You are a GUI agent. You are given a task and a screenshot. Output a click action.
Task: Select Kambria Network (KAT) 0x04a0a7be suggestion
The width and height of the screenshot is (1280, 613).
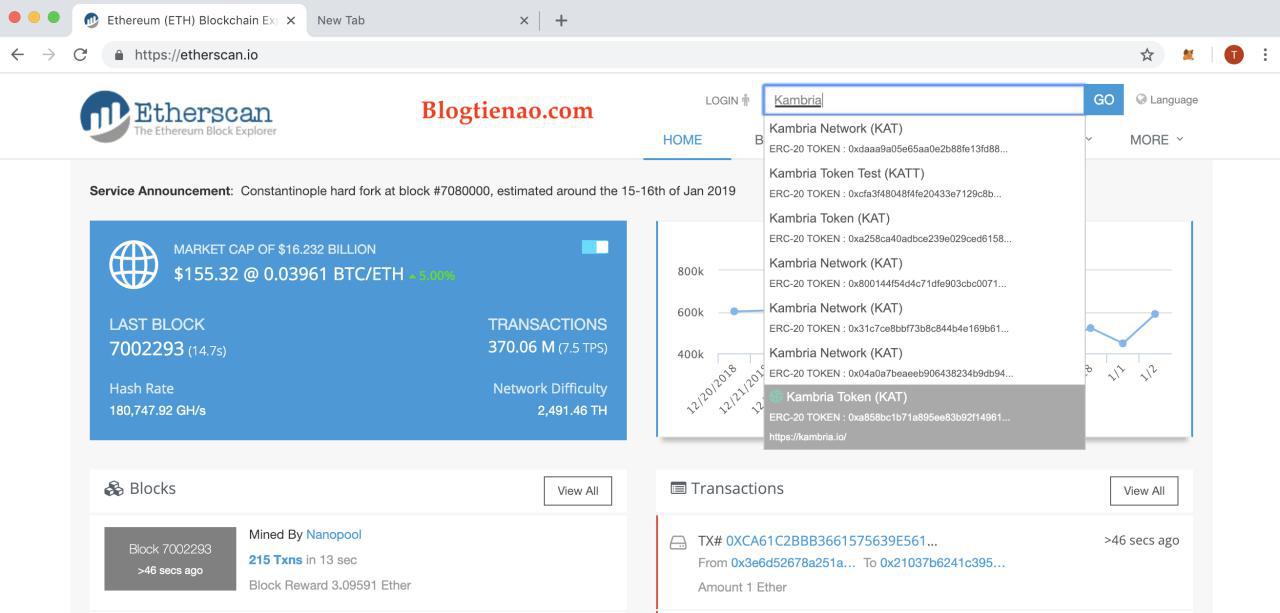pos(924,363)
